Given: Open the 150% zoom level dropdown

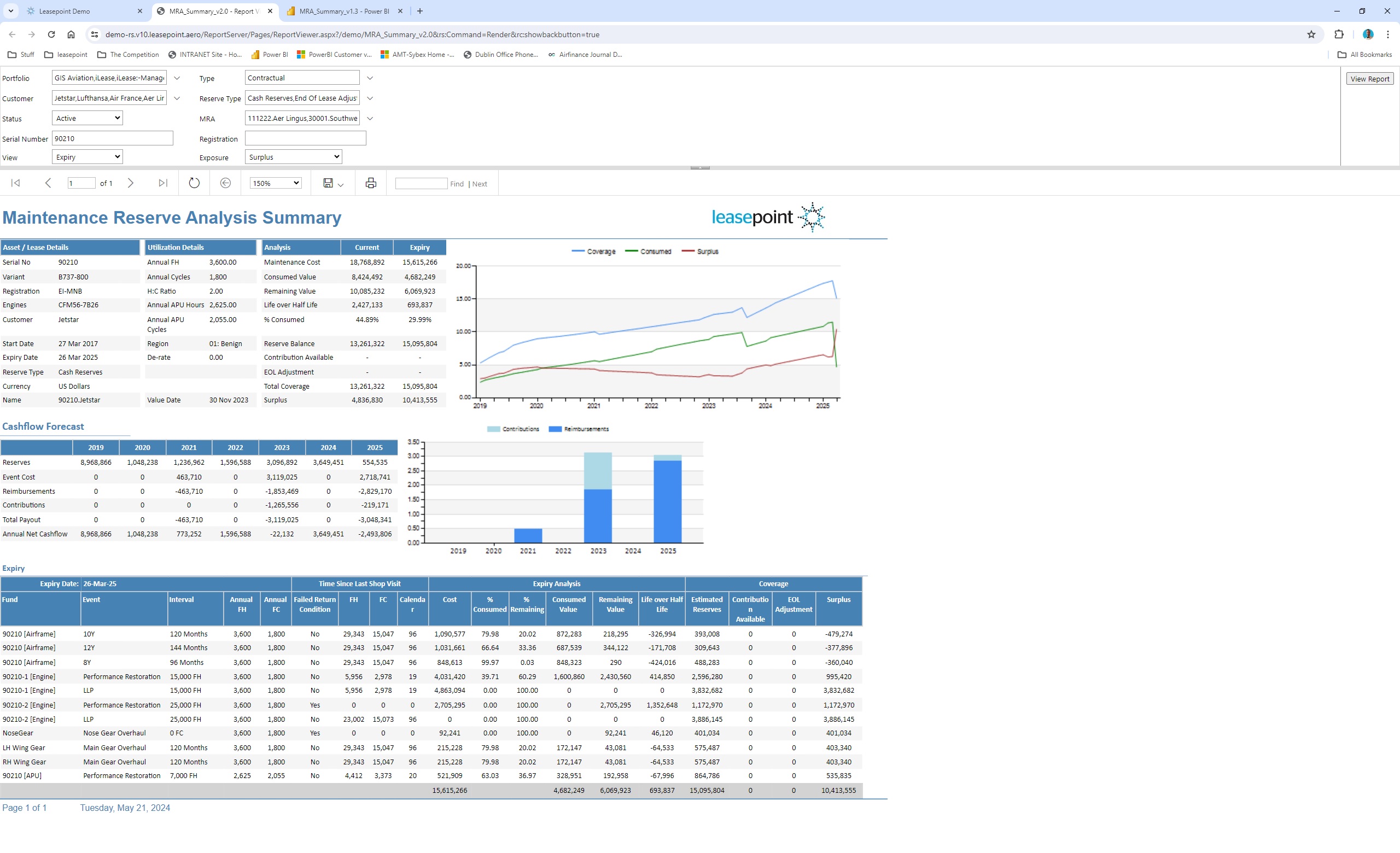Looking at the screenshot, I should point(276,183).
